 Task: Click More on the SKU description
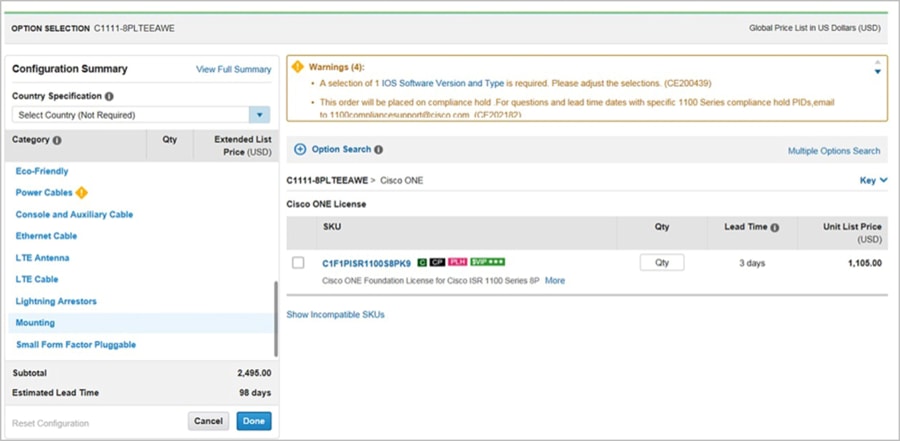tap(554, 281)
